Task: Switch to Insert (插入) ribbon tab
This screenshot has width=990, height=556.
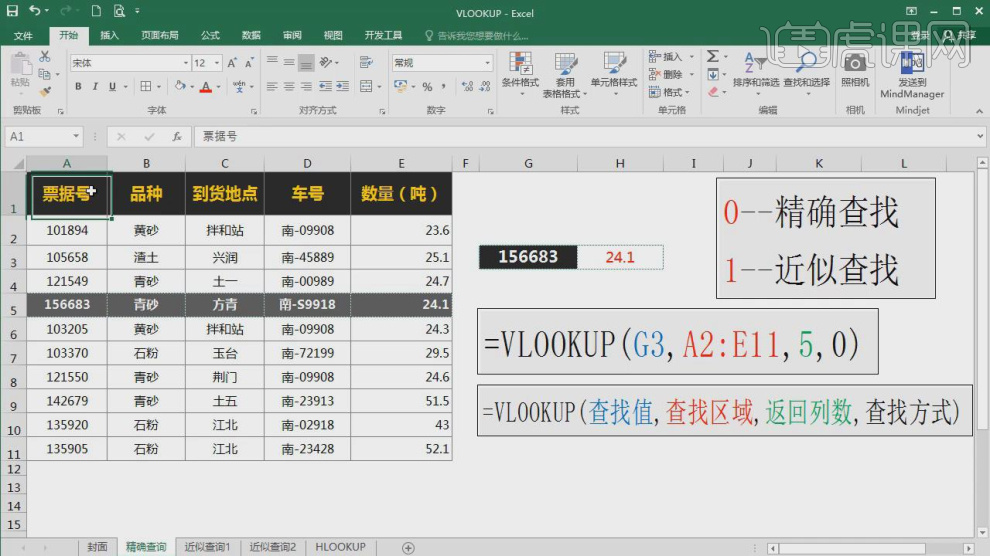Action: tap(109, 35)
